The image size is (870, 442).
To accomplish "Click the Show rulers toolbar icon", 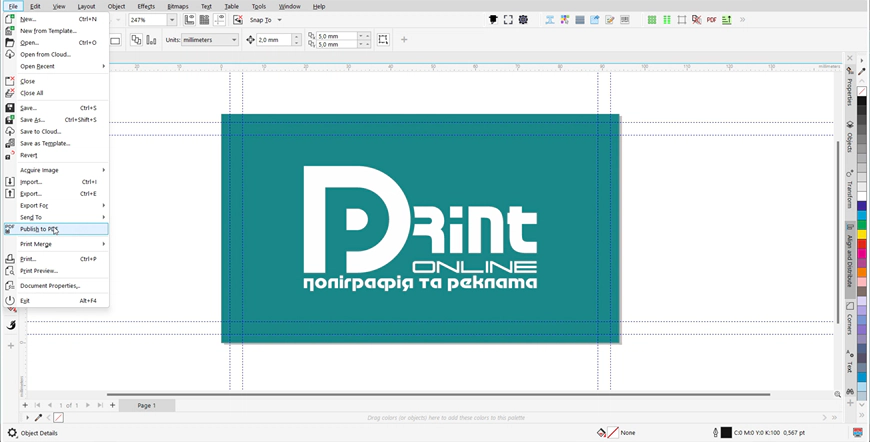I will click(x=190, y=20).
